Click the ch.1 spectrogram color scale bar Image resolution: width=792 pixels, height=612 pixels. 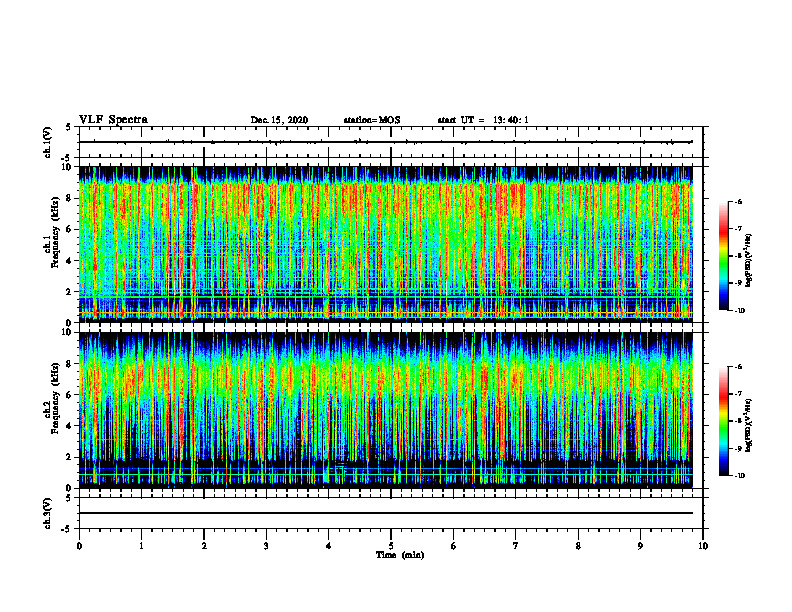click(723, 256)
